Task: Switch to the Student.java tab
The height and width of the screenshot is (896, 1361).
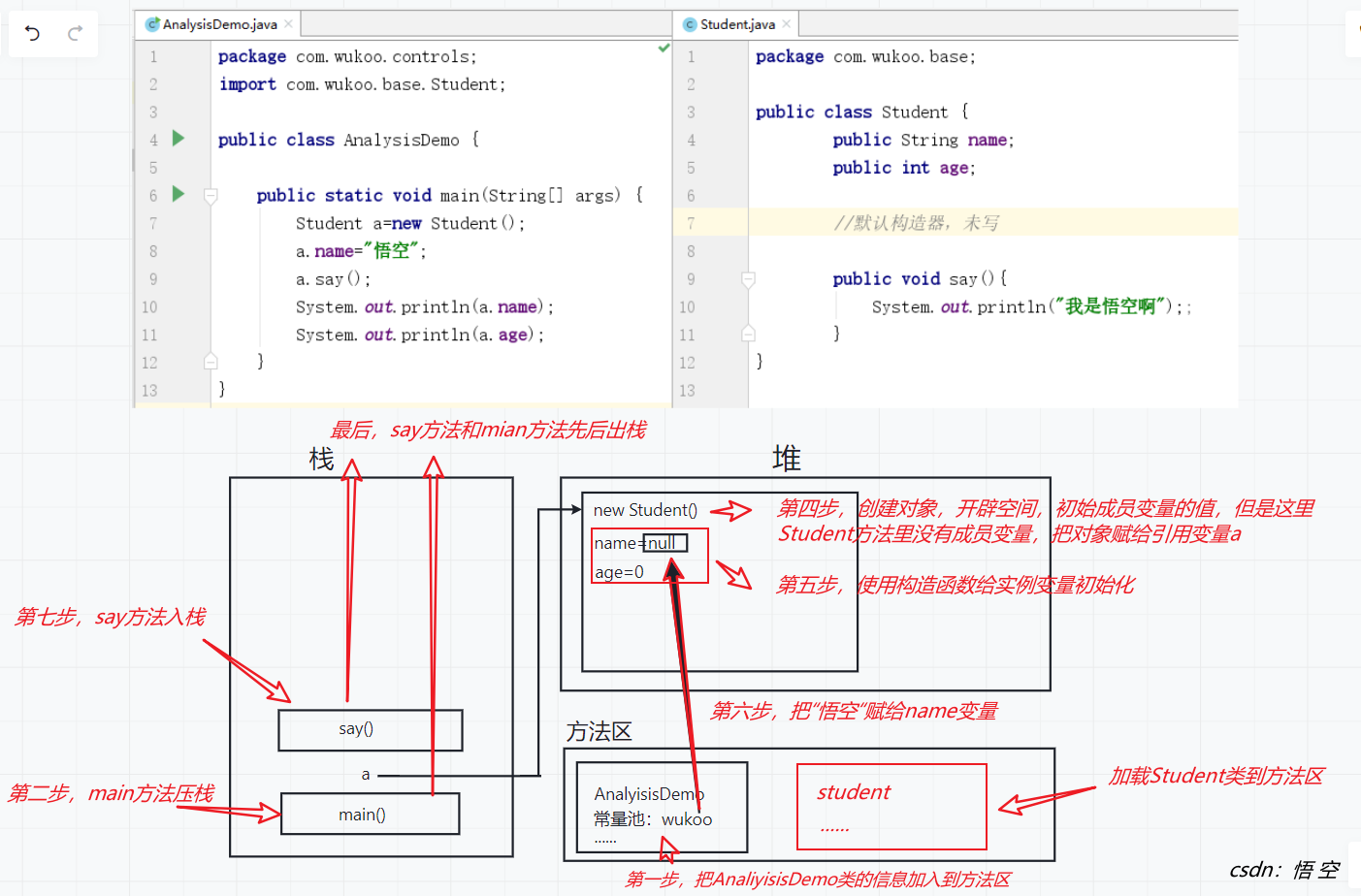Action: (x=737, y=24)
